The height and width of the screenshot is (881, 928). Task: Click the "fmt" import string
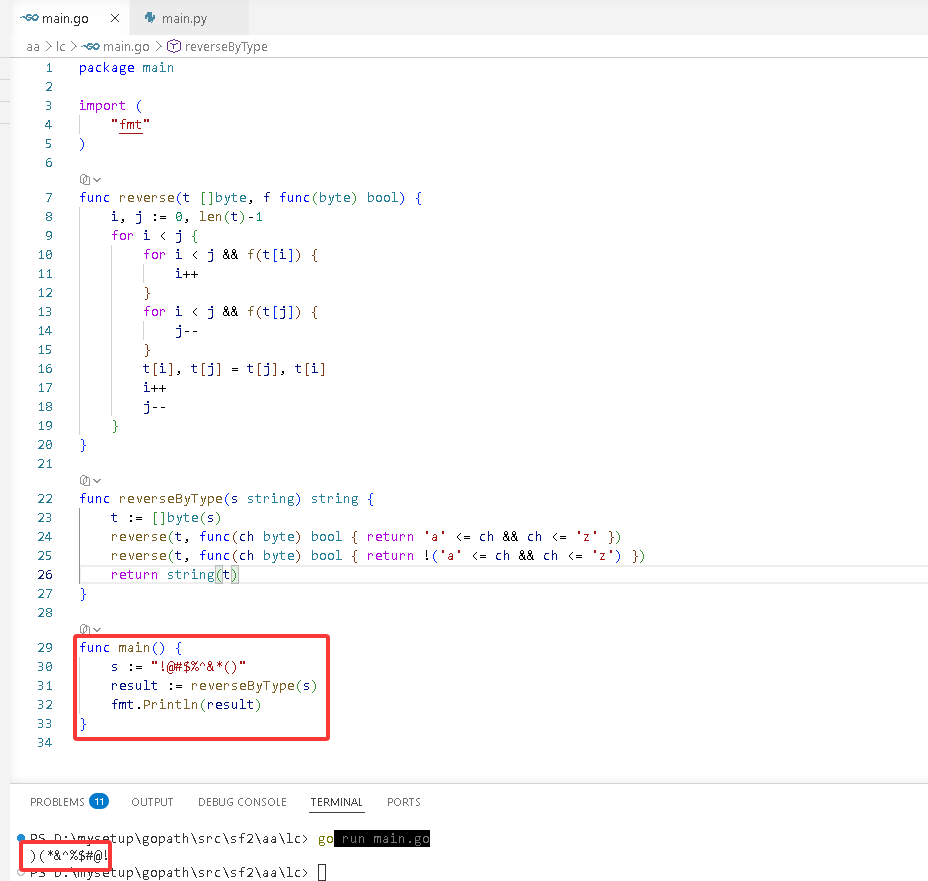coord(130,125)
